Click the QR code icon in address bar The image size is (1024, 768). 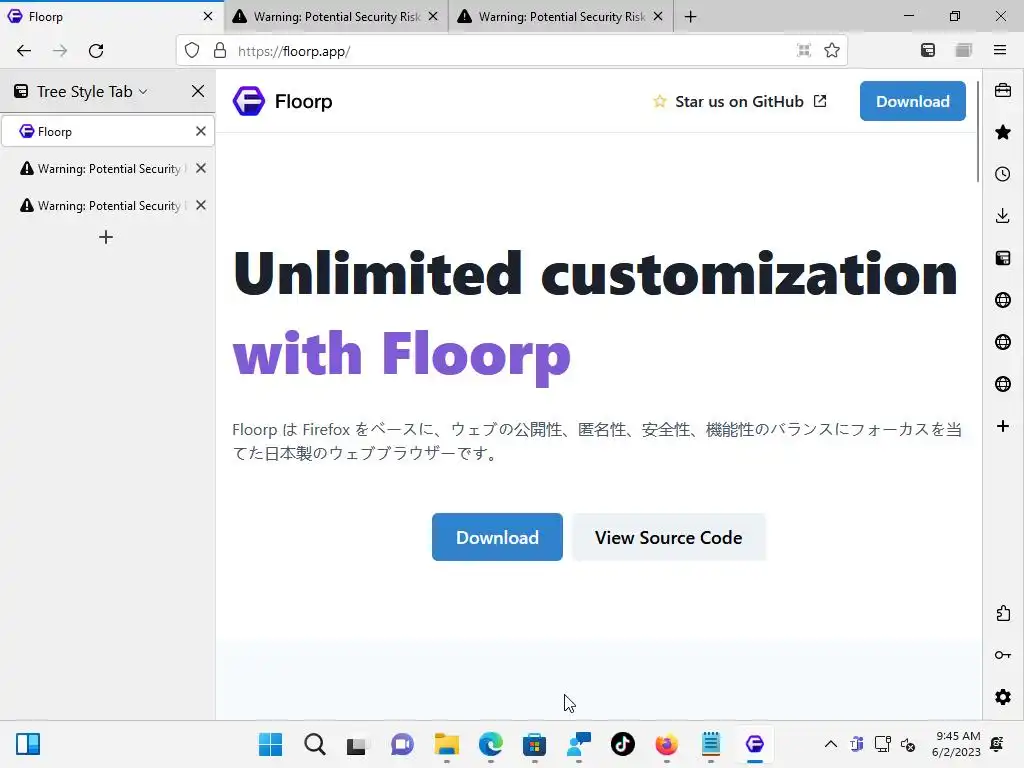[x=804, y=50]
